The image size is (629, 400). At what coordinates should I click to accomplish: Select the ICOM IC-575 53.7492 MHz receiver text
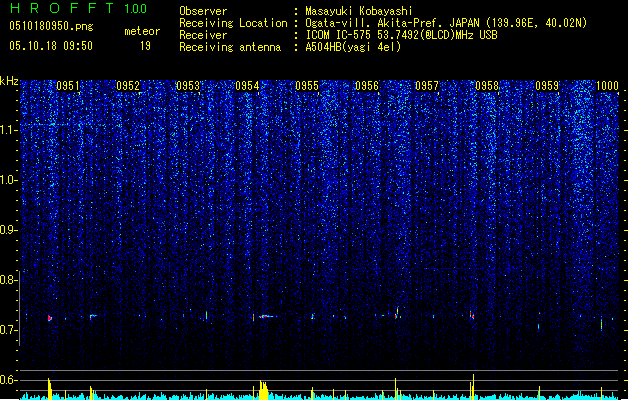click(x=402, y=35)
